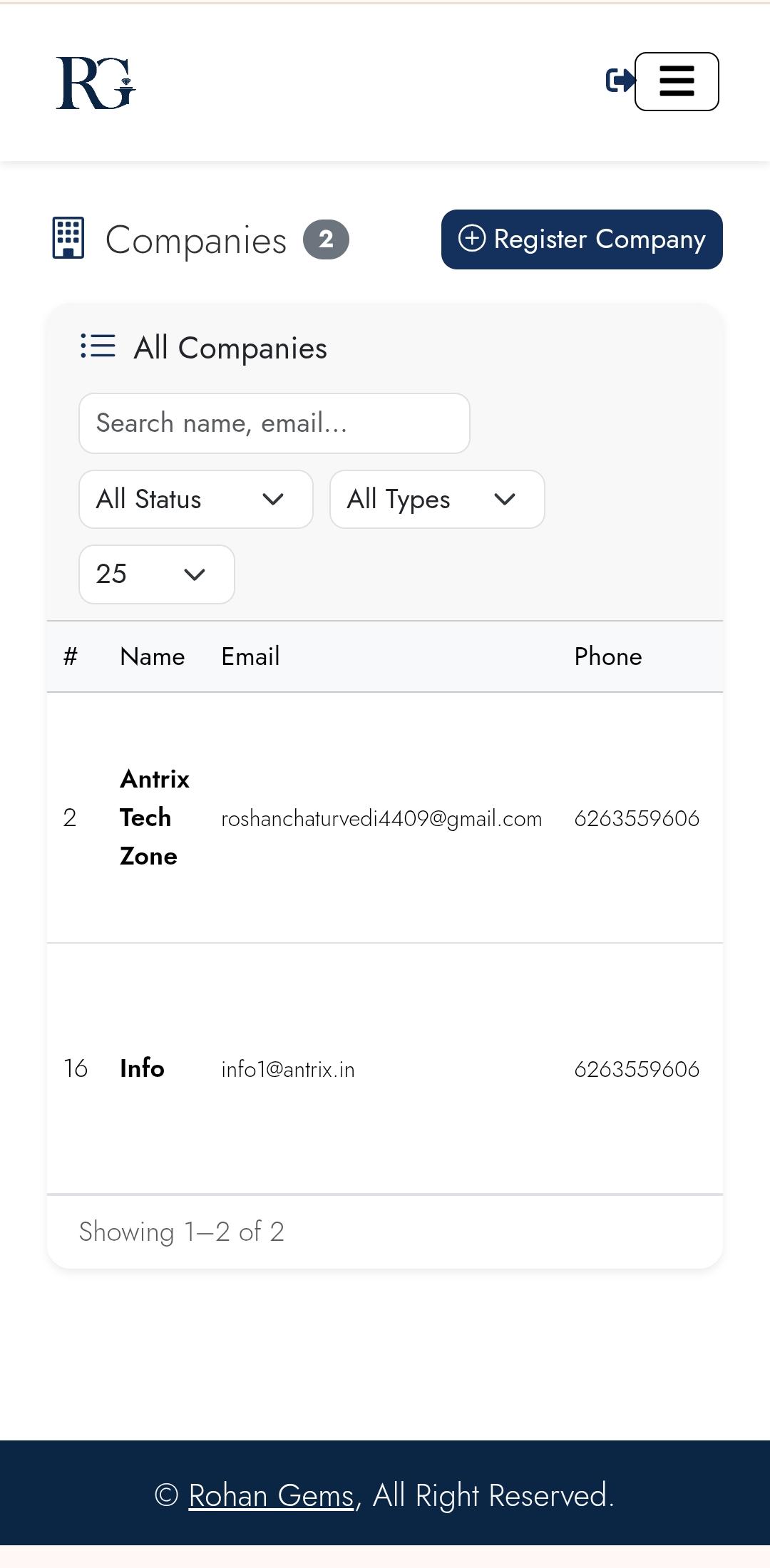Select the # column header
Image resolution: width=770 pixels, height=1568 pixels.
coord(70,656)
